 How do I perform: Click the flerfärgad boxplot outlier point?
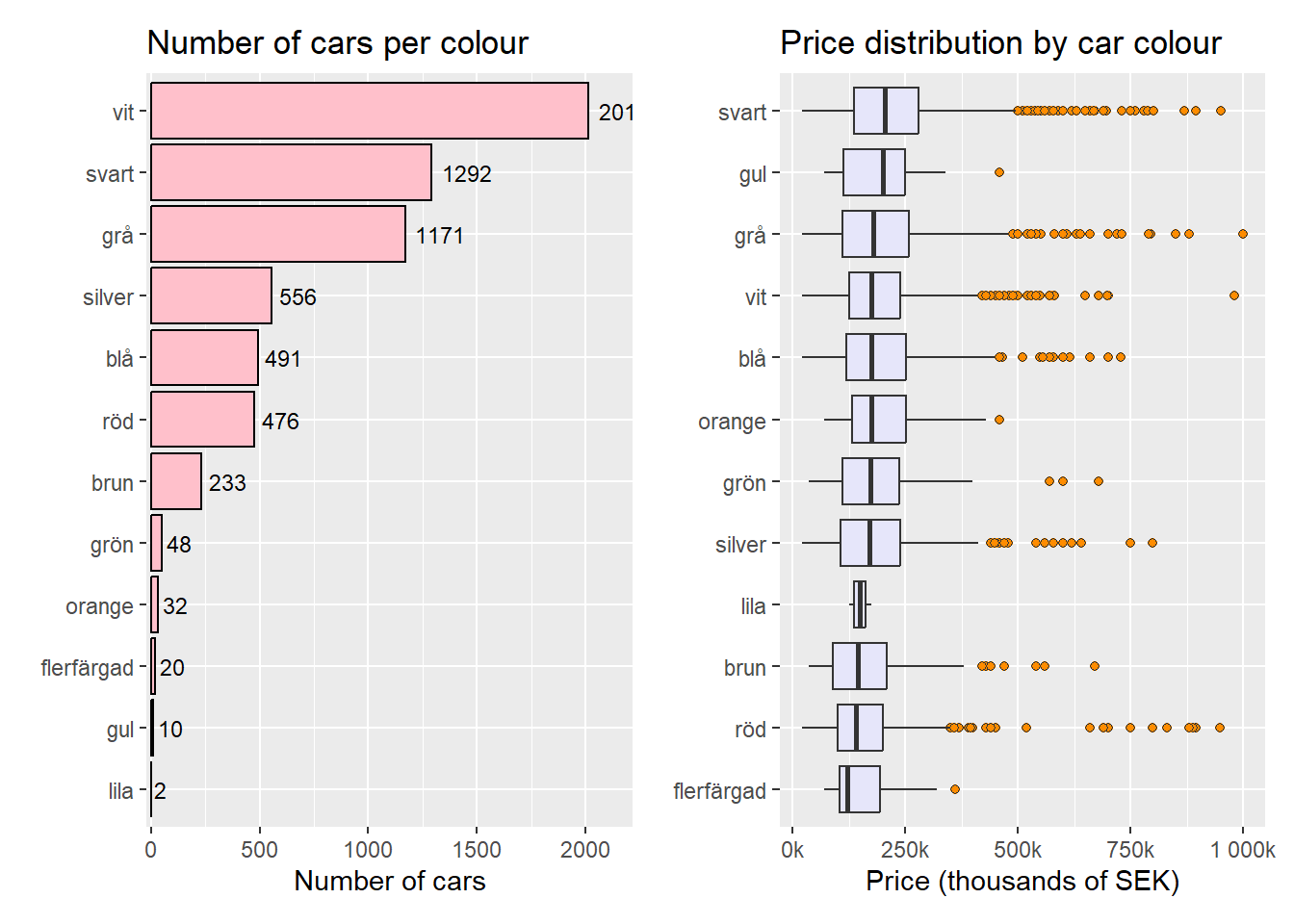(x=955, y=789)
